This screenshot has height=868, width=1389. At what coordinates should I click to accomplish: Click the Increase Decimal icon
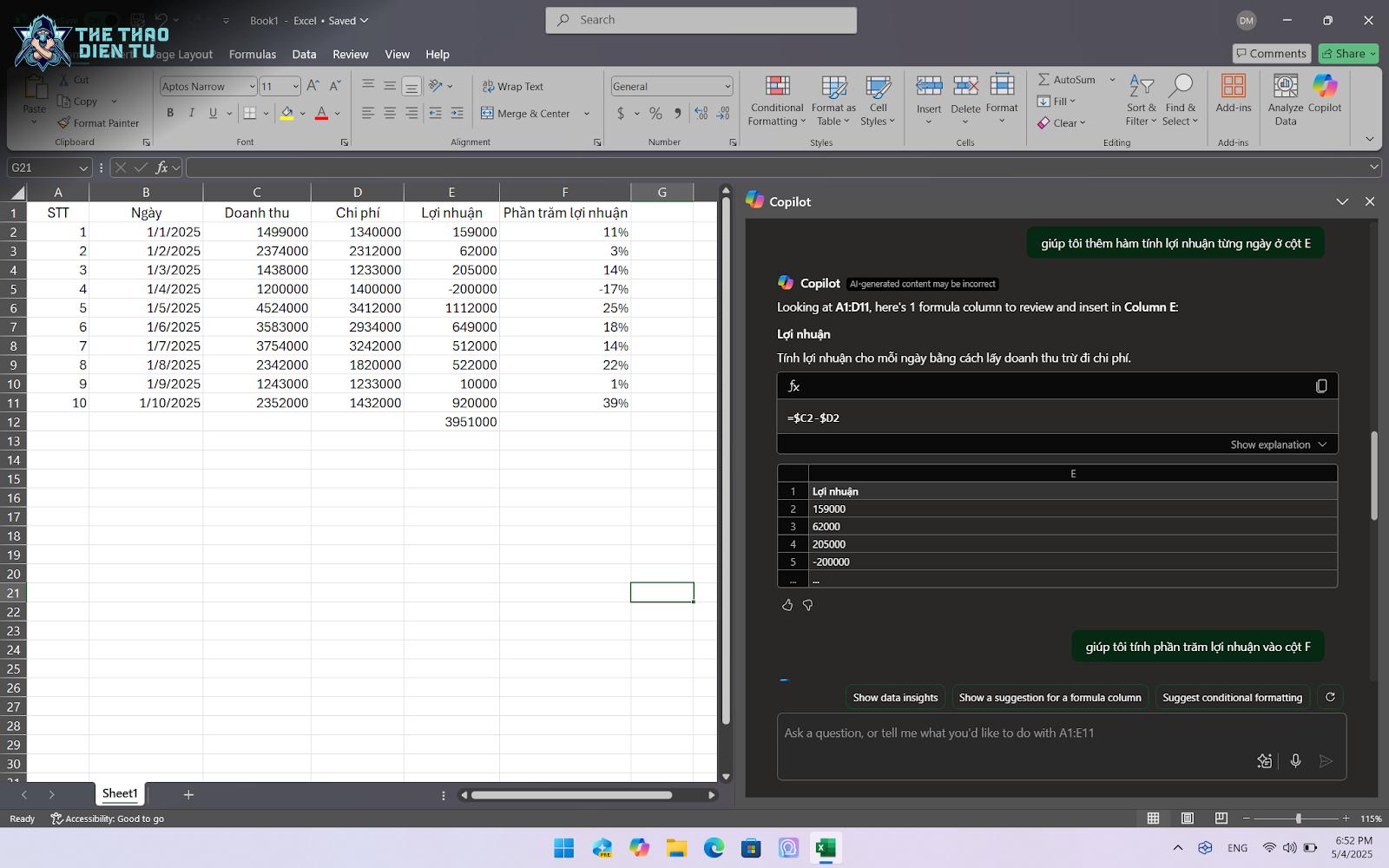click(x=701, y=113)
